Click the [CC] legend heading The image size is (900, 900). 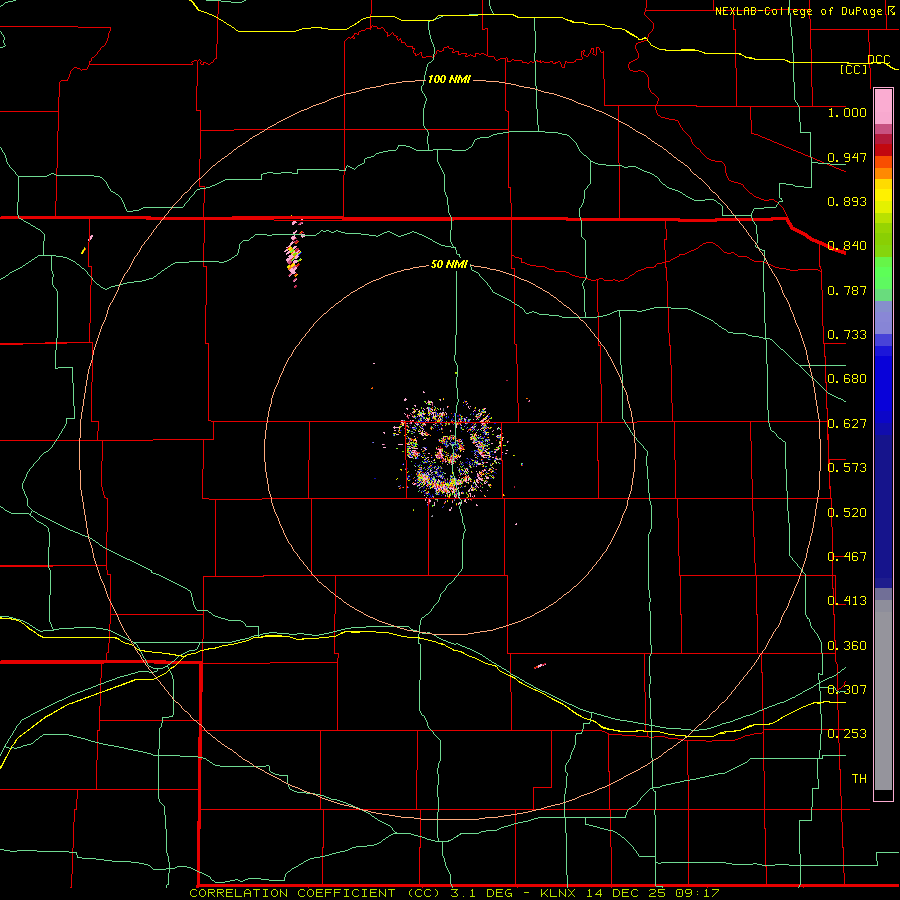(x=854, y=69)
